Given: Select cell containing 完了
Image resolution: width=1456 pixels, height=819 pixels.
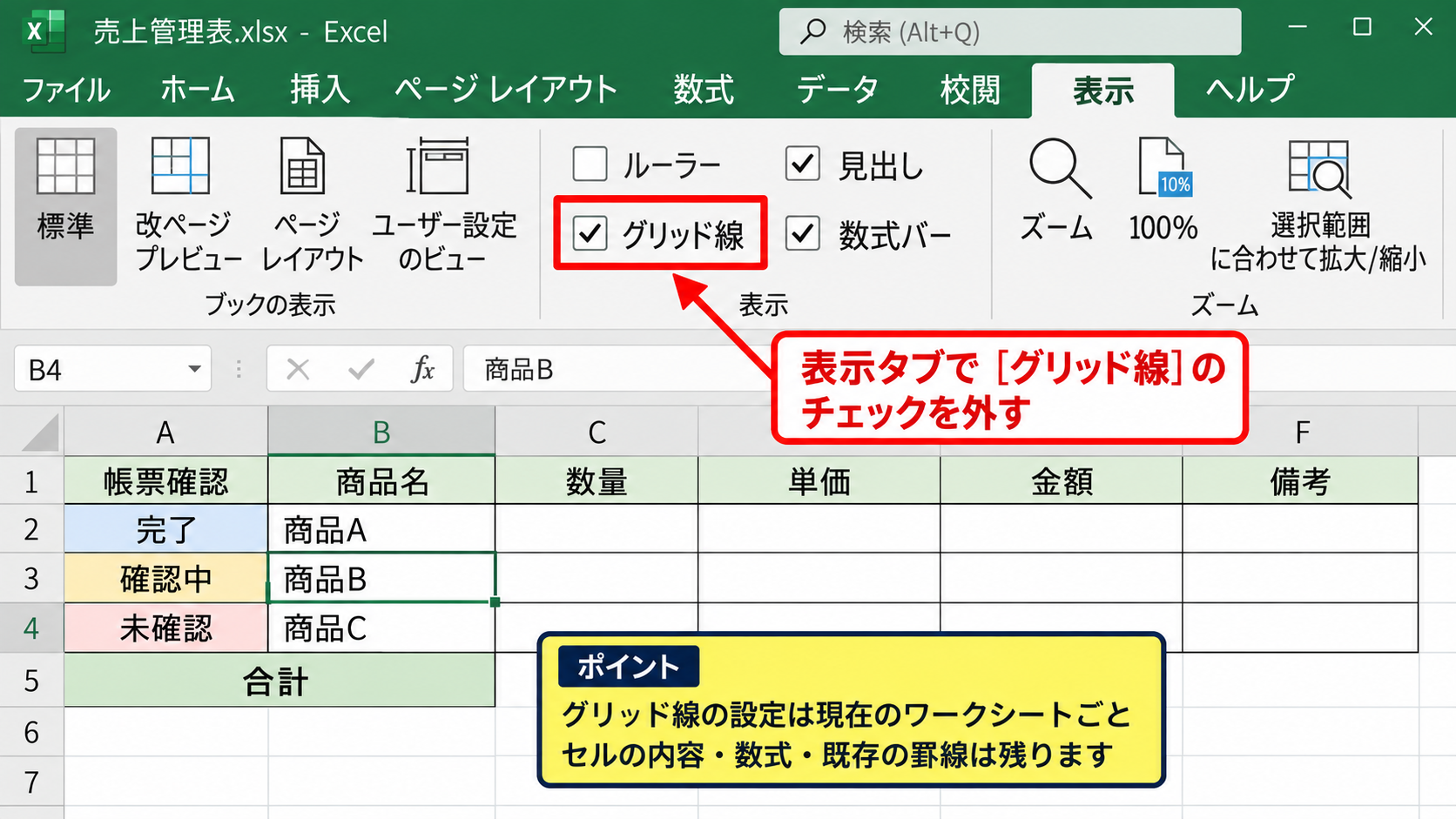Looking at the screenshot, I should click(165, 529).
